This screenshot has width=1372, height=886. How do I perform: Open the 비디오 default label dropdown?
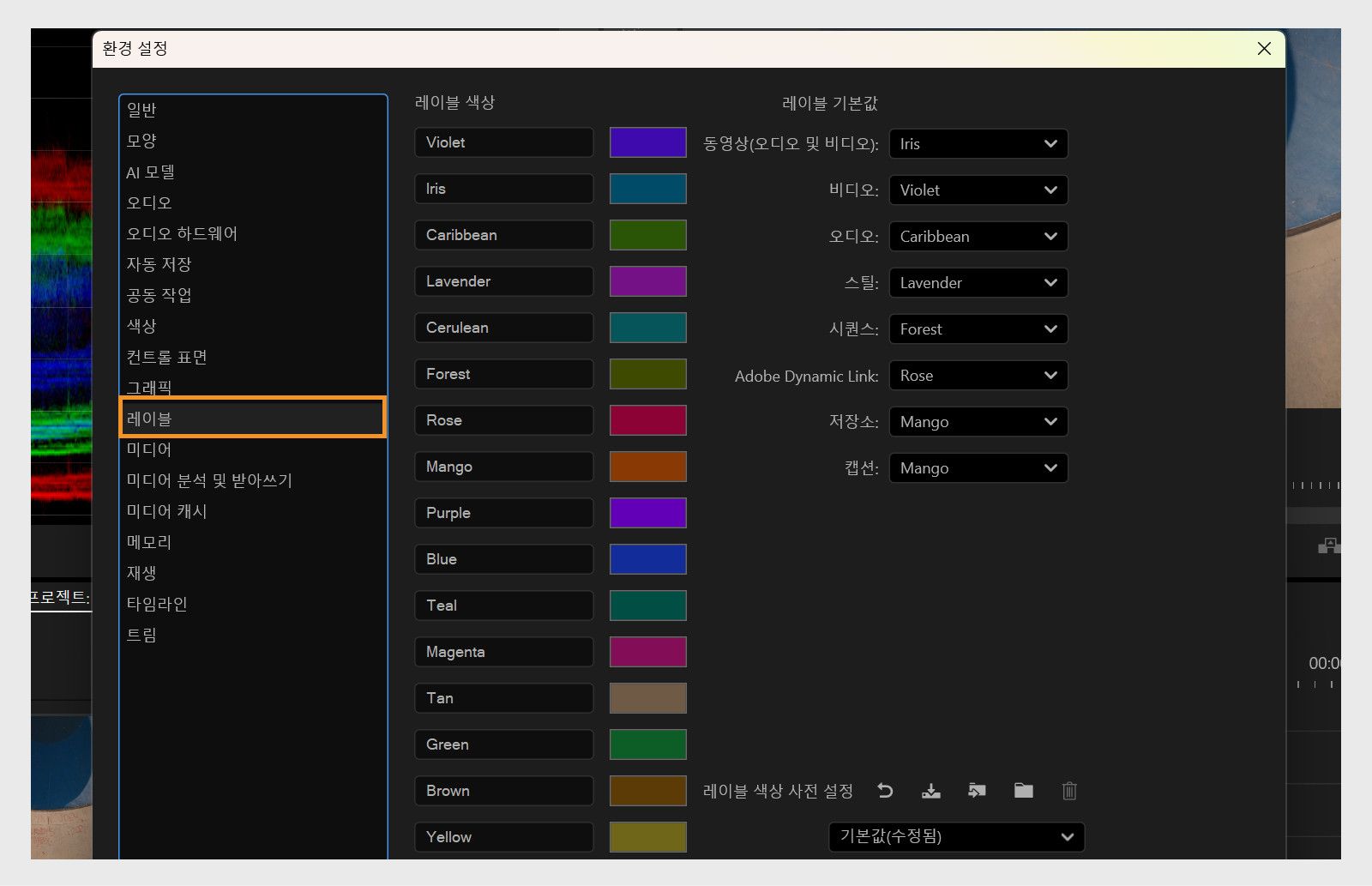click(x=978, y=190)
